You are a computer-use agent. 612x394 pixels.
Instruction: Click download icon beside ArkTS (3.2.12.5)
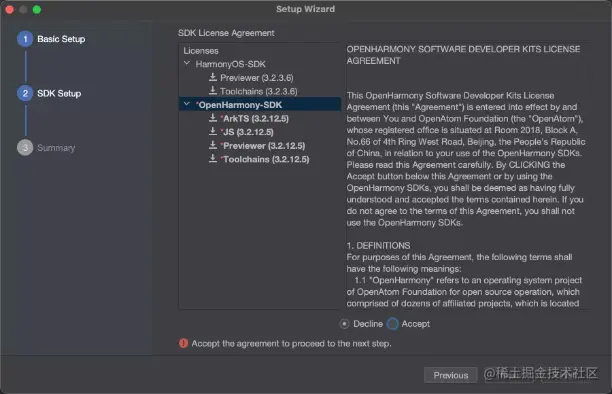[213, 118]
